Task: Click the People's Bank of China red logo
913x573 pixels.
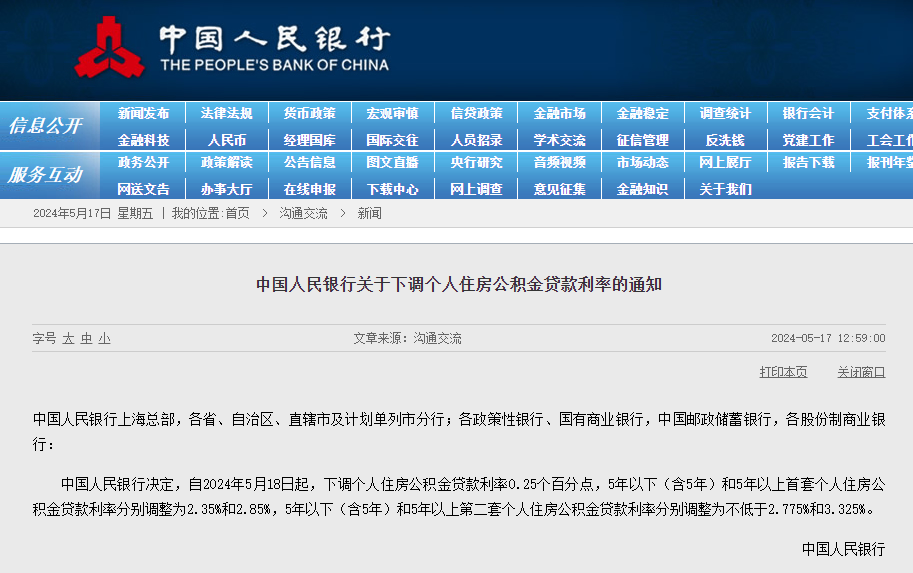Action: 109,48
